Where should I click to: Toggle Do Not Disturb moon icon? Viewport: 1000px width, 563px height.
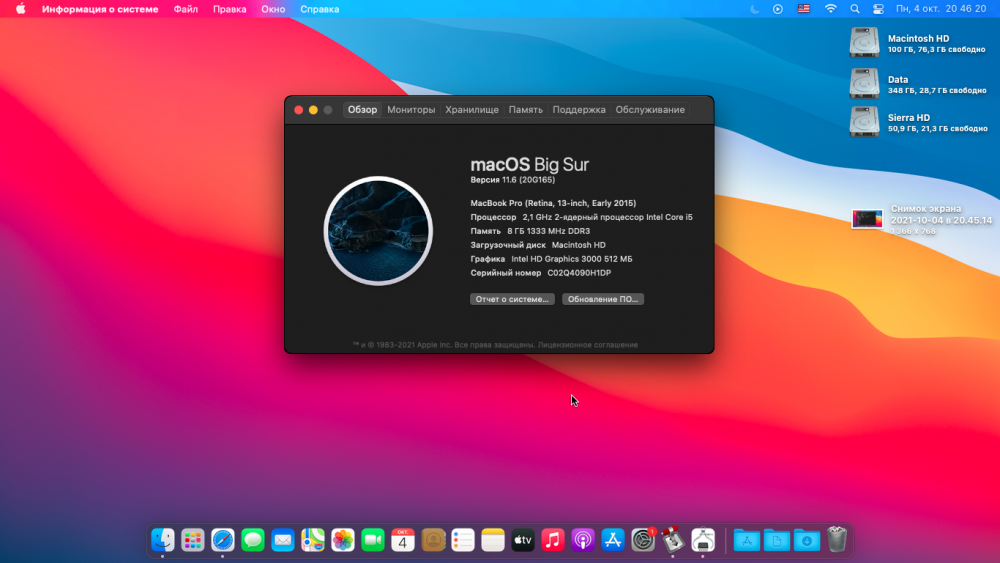click(754, 9)
